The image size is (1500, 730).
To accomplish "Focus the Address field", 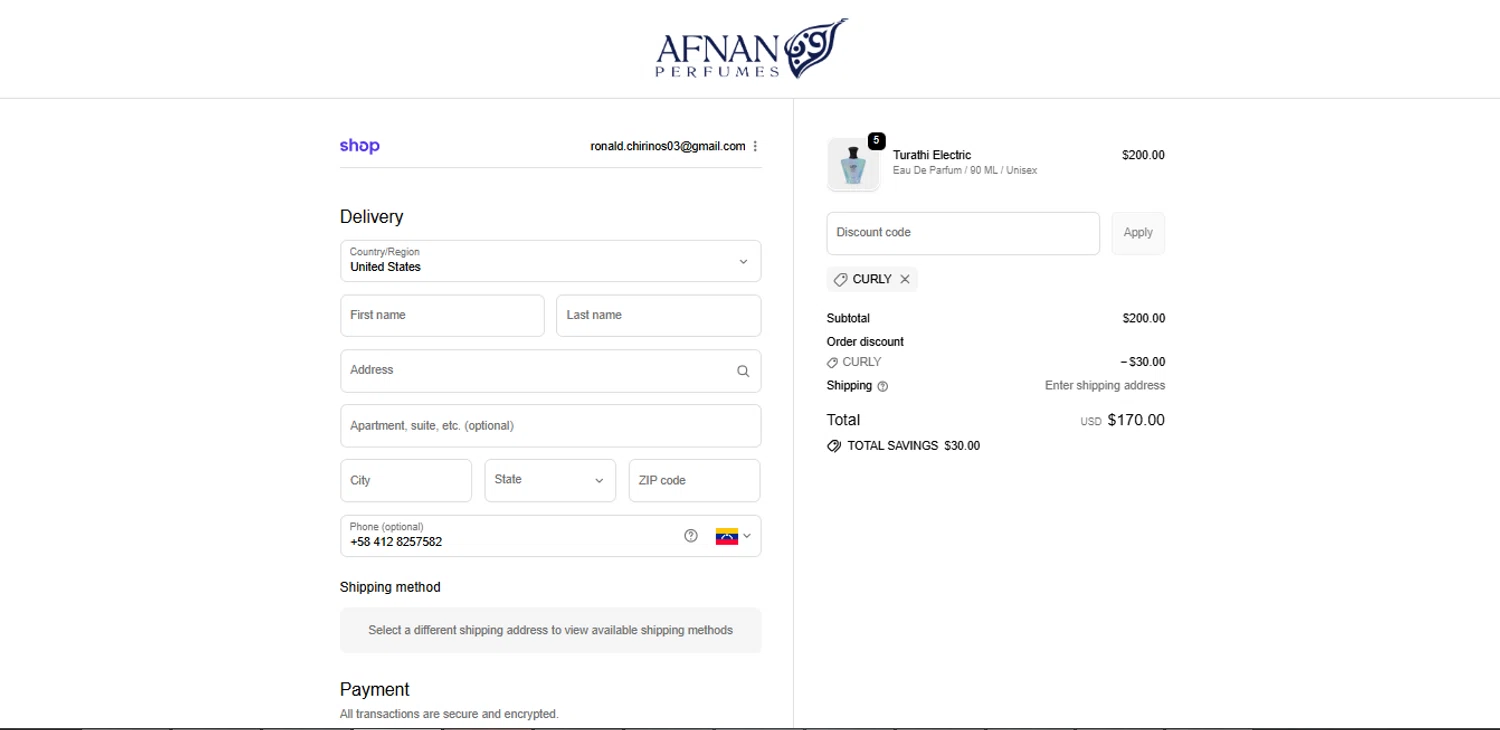I will coord(550,371).
